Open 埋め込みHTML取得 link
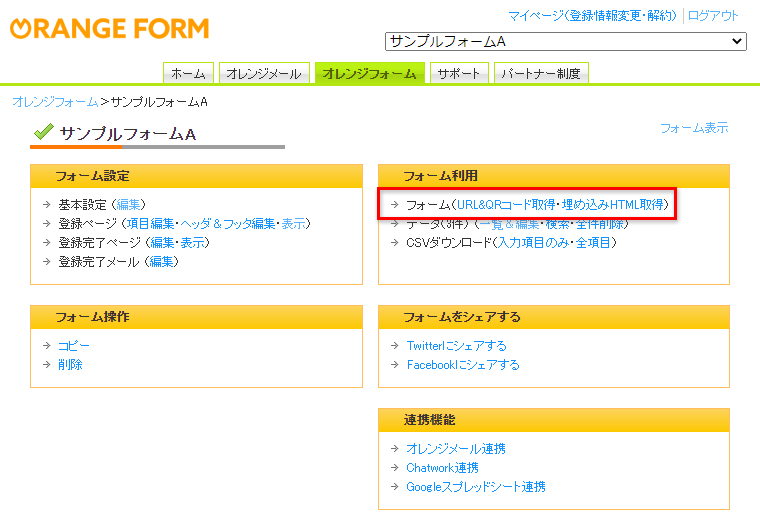 click(x=613, y=205)
